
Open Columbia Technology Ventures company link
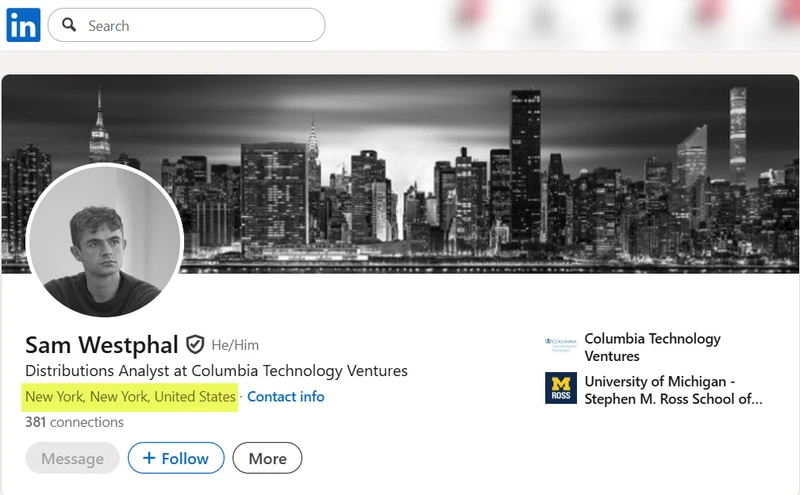tap(652, 347)
